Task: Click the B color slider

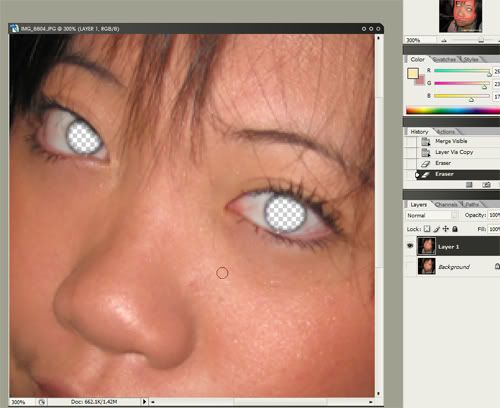Action: click(462, 96)
